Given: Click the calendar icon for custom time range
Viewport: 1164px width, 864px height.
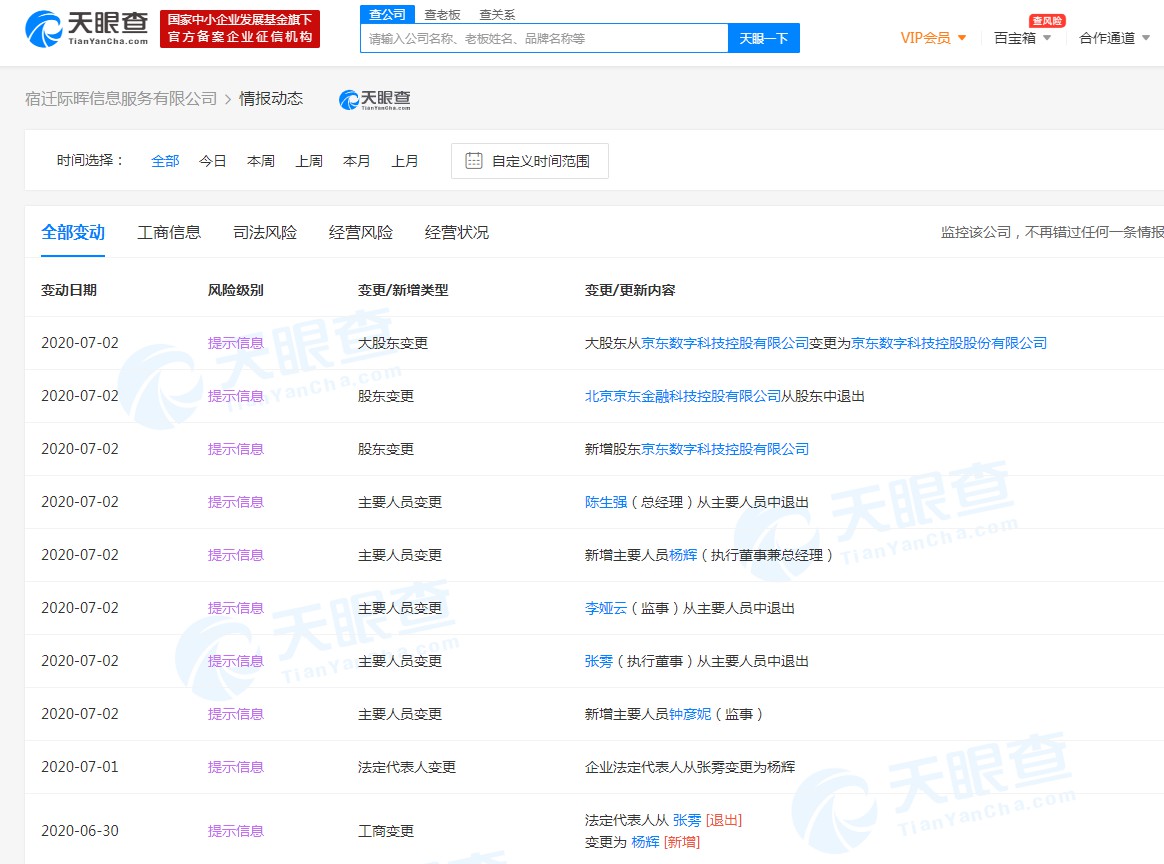Looking at the screenshot, I should (474, 160).
